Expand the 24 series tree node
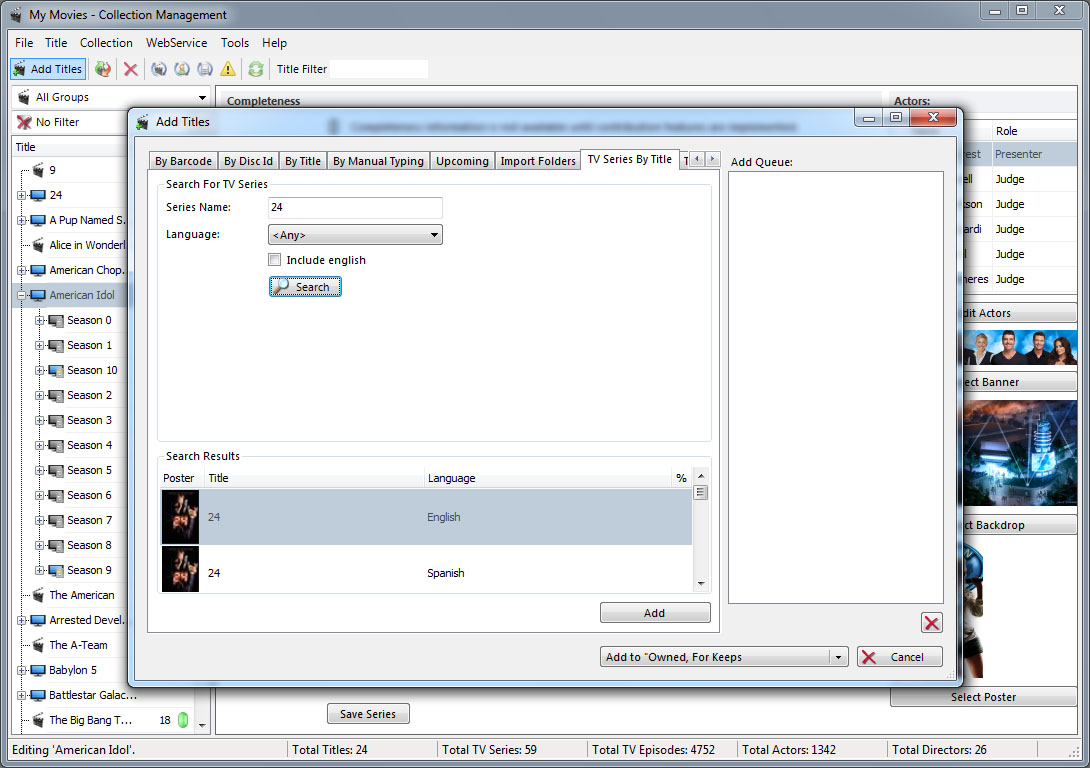The width and height of the screenshot is (1090, 768). coord(22,195)
